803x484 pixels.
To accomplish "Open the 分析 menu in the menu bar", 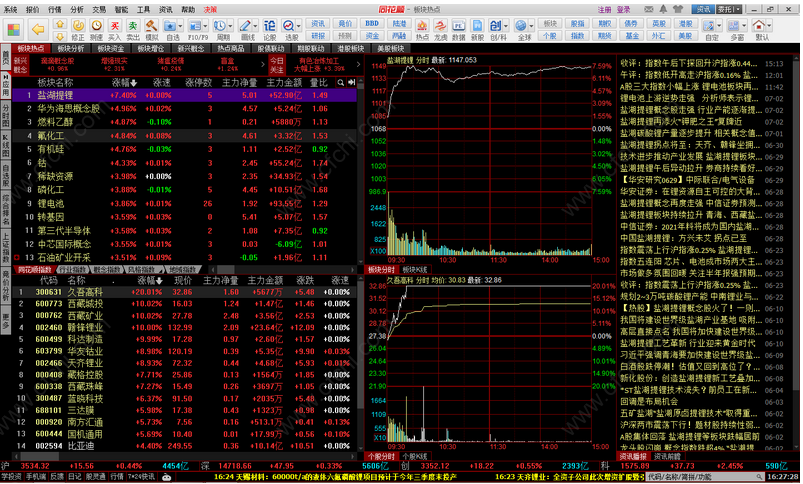I will 77,9.
